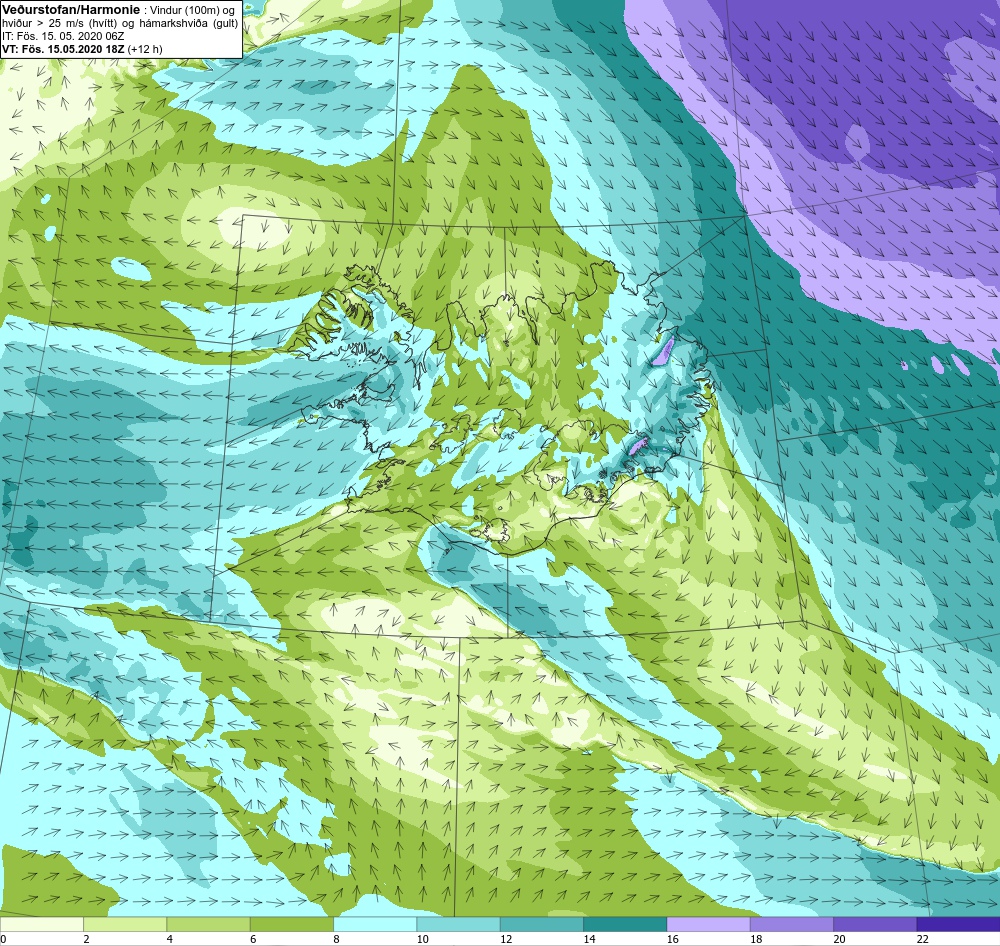This screenshot has height=946, width=1000.
Task: Click the legend label "10"
Action: [422, 939]
